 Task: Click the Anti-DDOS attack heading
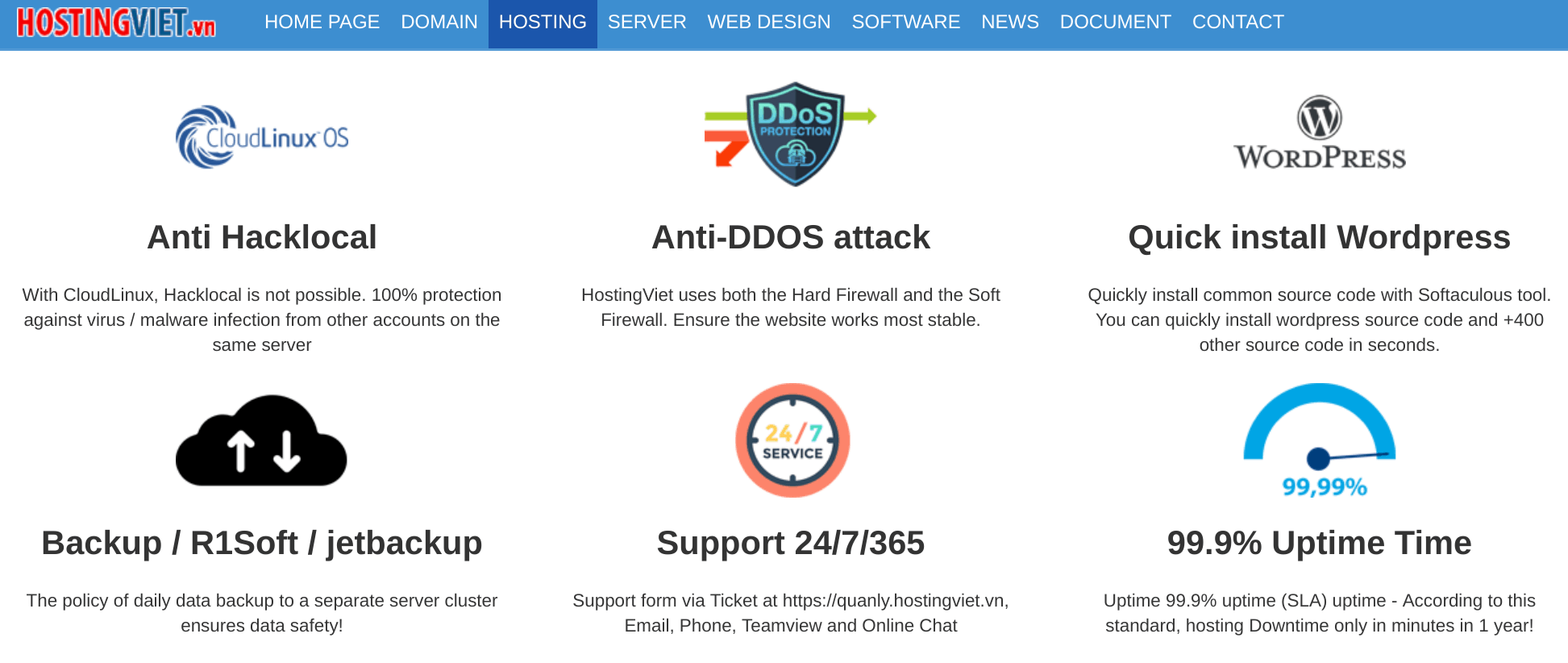point(791,237)
